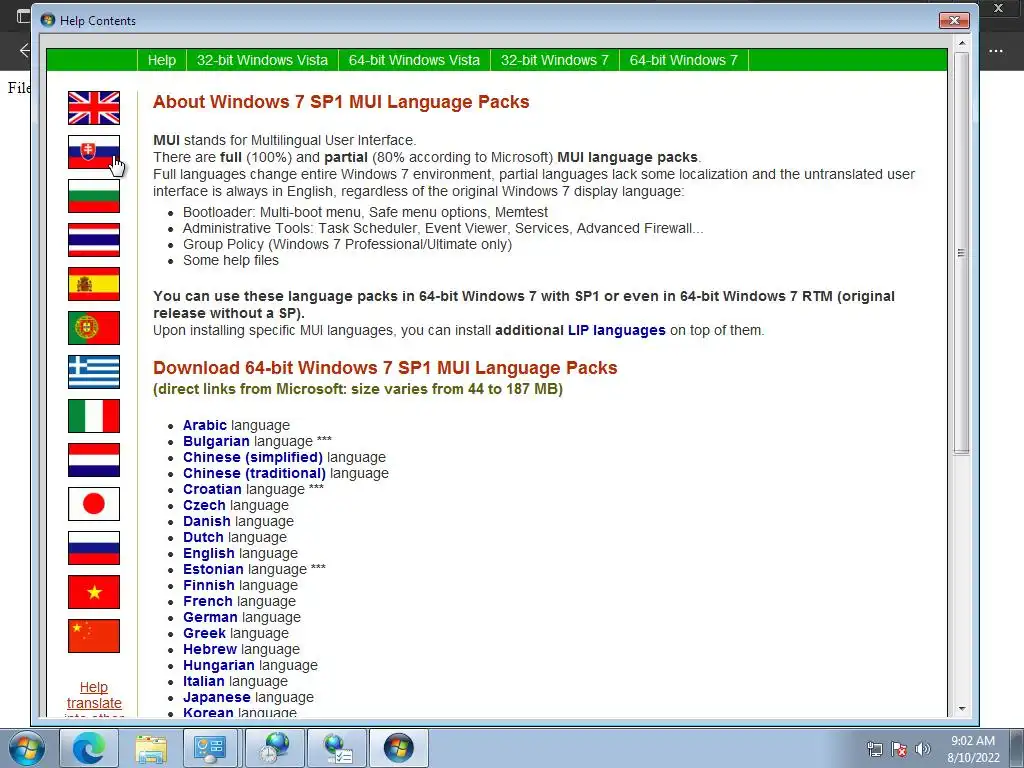Select the Greece flag icon
This screenshot has height=768, width=1024.
pyautogui.click(x=94, y=372)
